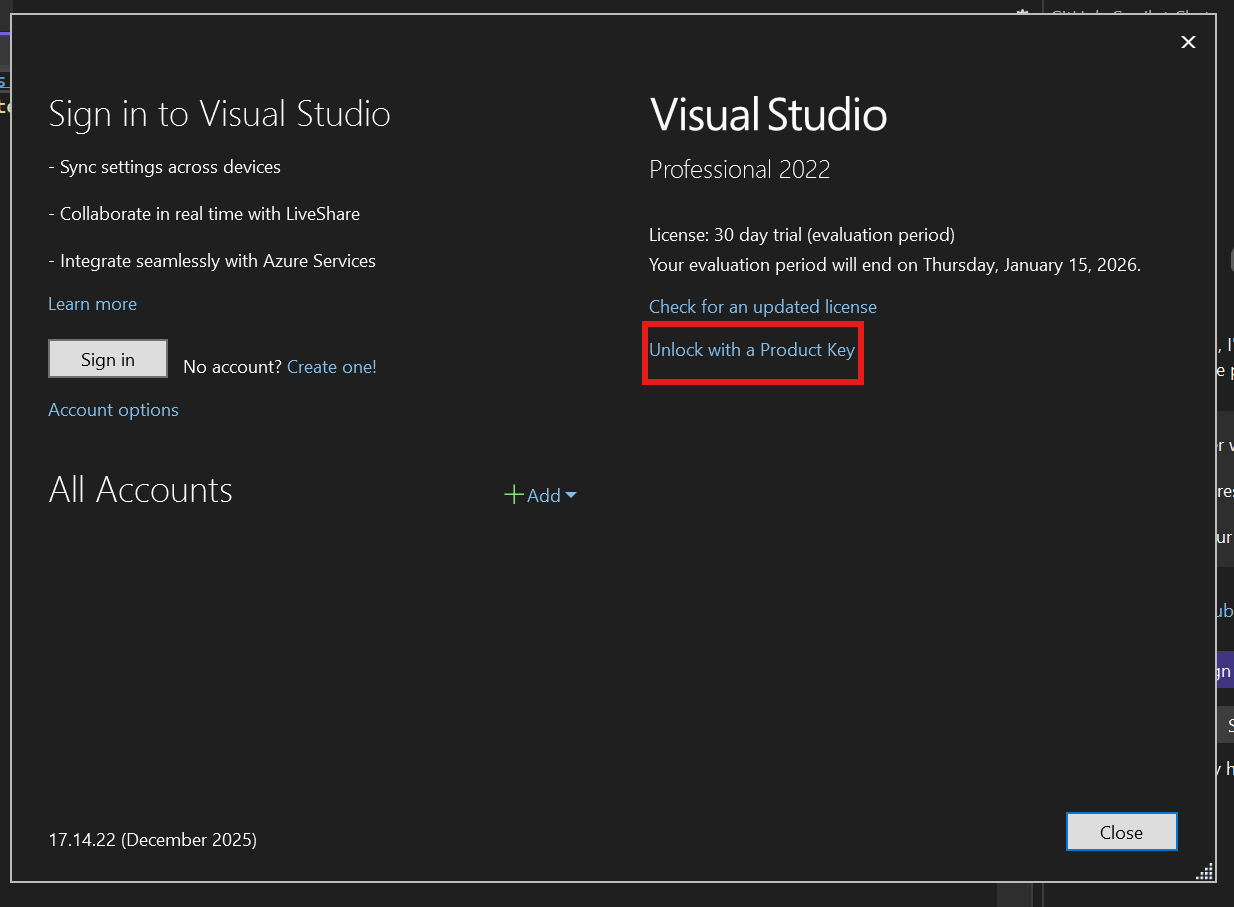Click the Visual Studio product logo text
The width and height of the screenshot is (1234, 907).
pyautogui.click(x=768, y=114)
